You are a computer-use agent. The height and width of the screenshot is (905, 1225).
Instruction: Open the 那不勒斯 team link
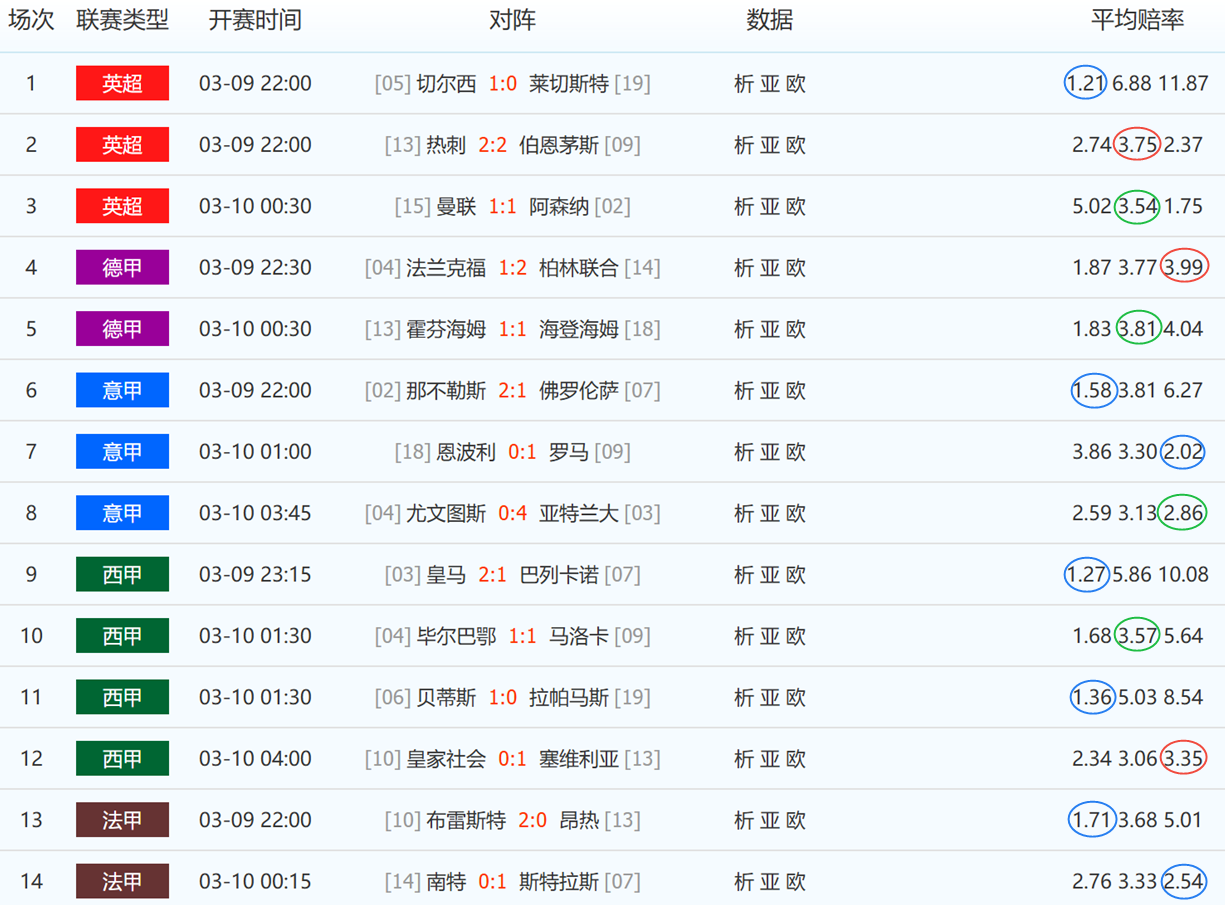point(446,391)
